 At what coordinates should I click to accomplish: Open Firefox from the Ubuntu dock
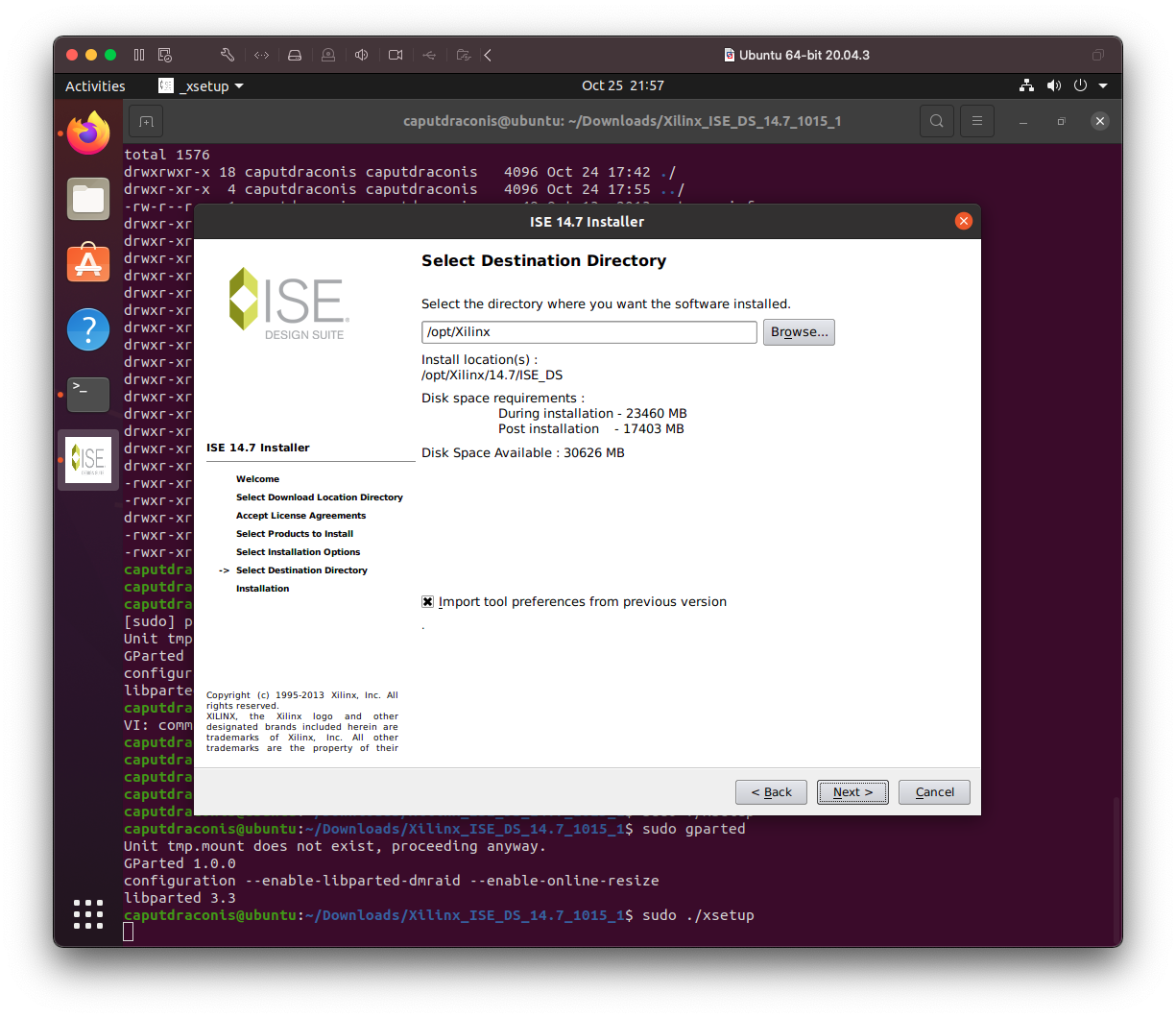coord(88,133)
